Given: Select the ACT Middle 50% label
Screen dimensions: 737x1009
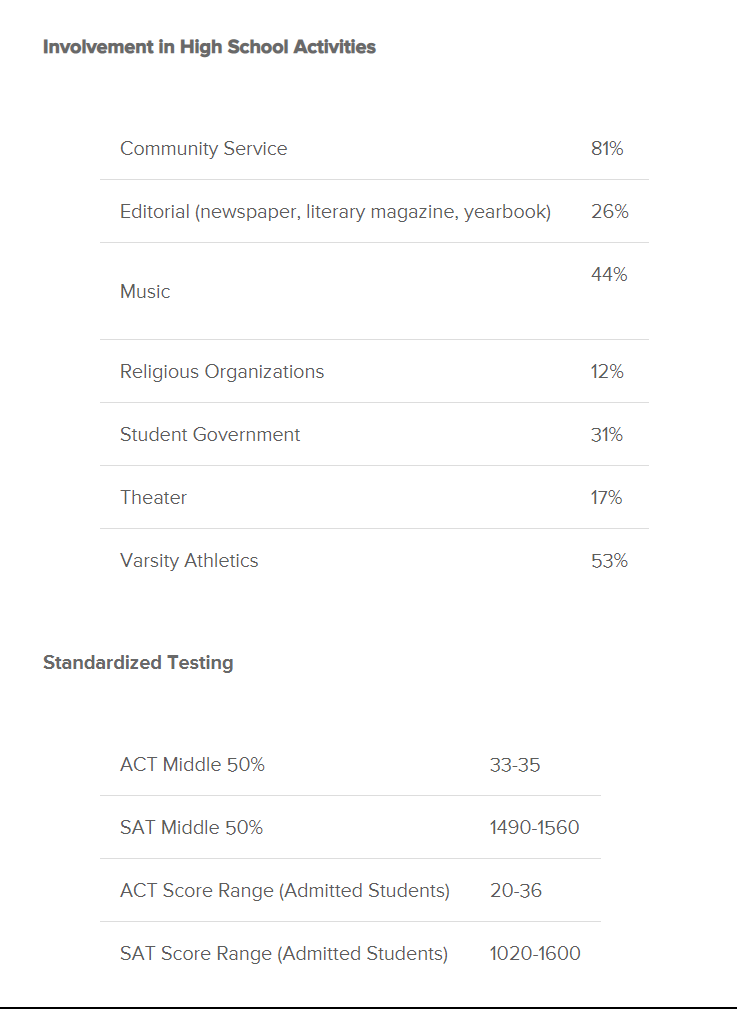Looking at the screenshot, I should pyautogui.click(x=192, y=765).
